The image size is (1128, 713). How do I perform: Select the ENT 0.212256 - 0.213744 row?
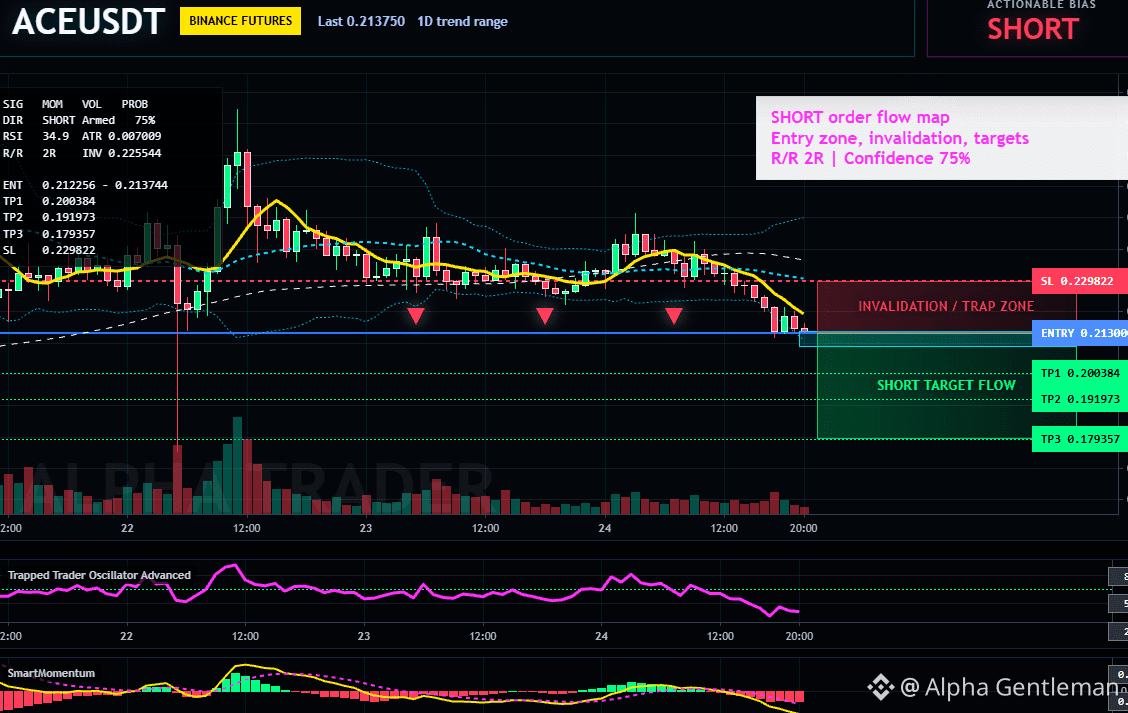pos(85,185)
